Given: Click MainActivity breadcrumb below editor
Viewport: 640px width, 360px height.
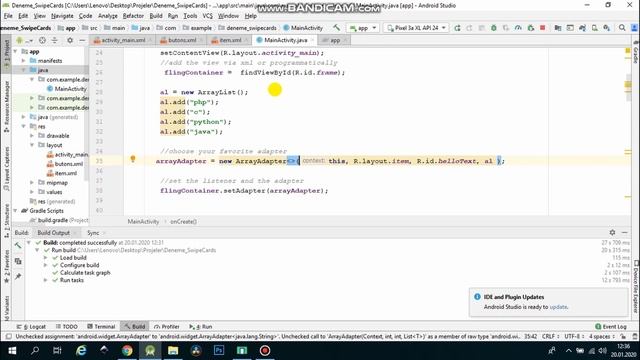Looking at the screenshot, I should coord(143,222).
